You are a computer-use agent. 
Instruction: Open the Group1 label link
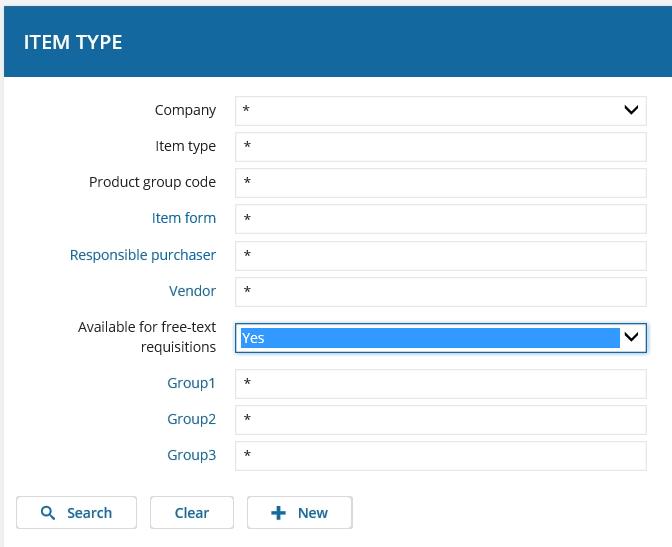tap(191, 383)
